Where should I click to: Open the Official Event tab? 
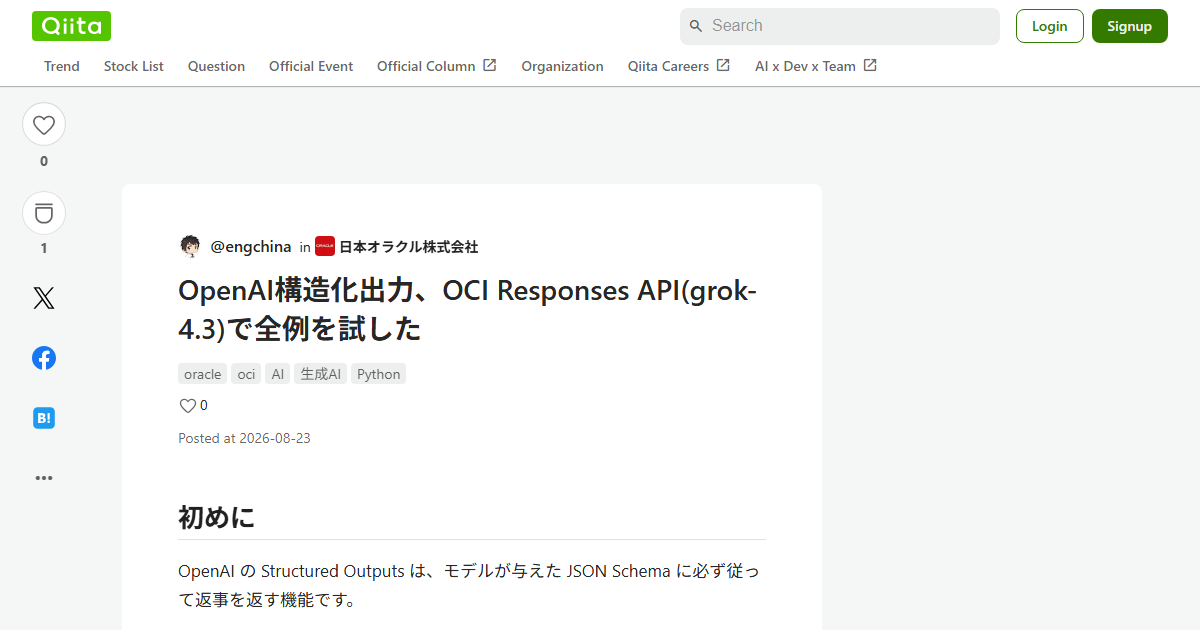pyautogui.click(x=311, y=66)
